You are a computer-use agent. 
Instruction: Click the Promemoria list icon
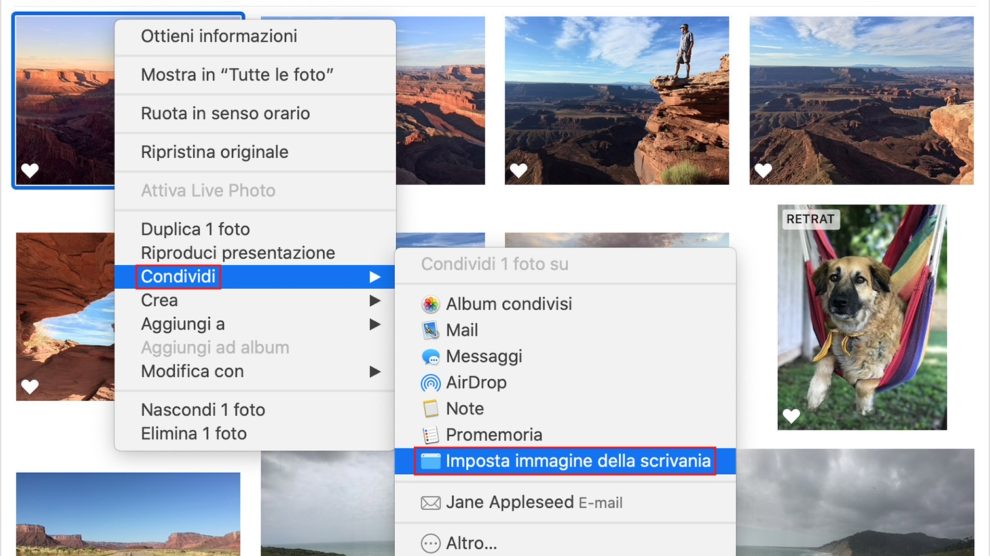click(431, 435)
